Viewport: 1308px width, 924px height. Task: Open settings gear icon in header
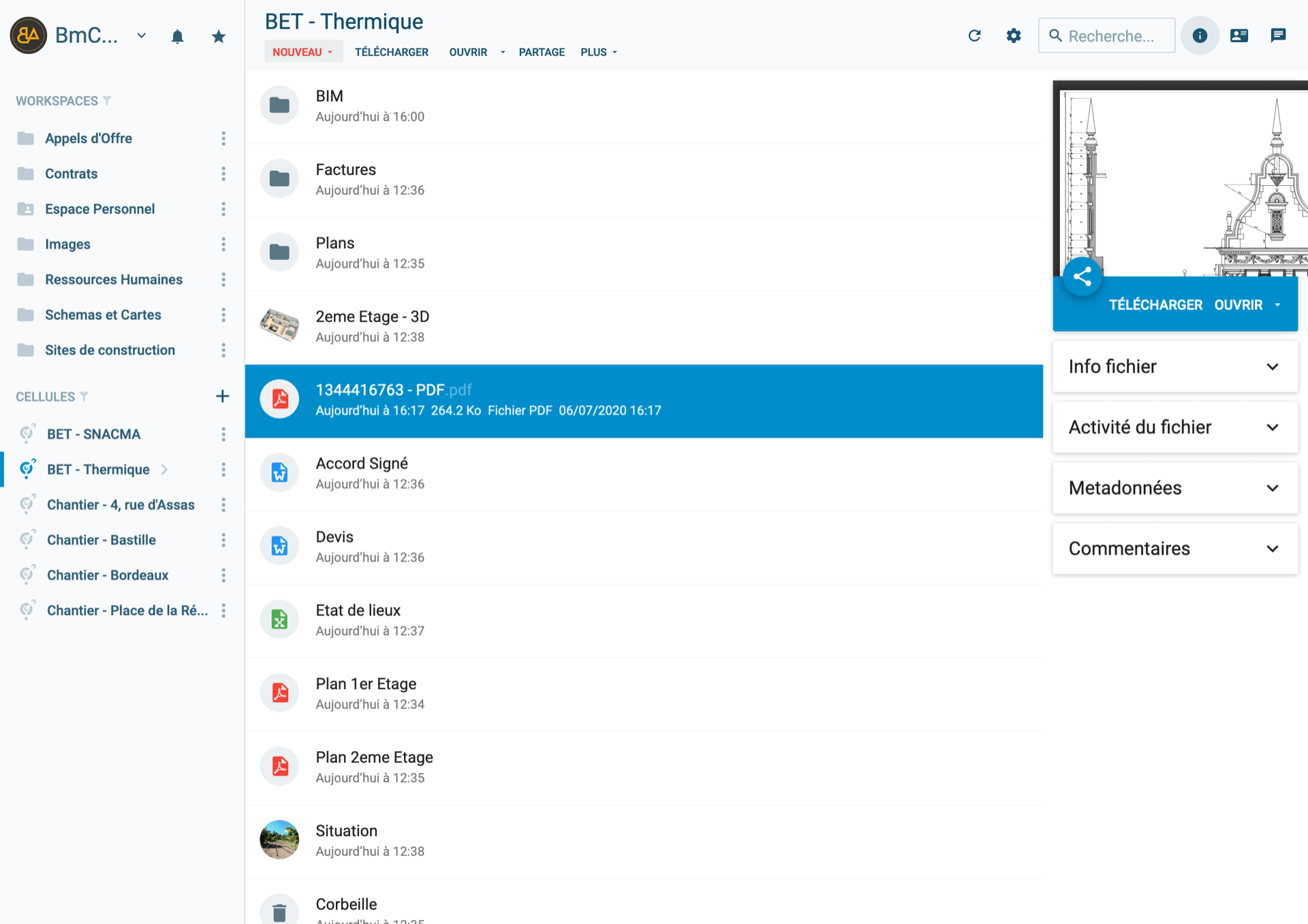[x=1014, y=35]
